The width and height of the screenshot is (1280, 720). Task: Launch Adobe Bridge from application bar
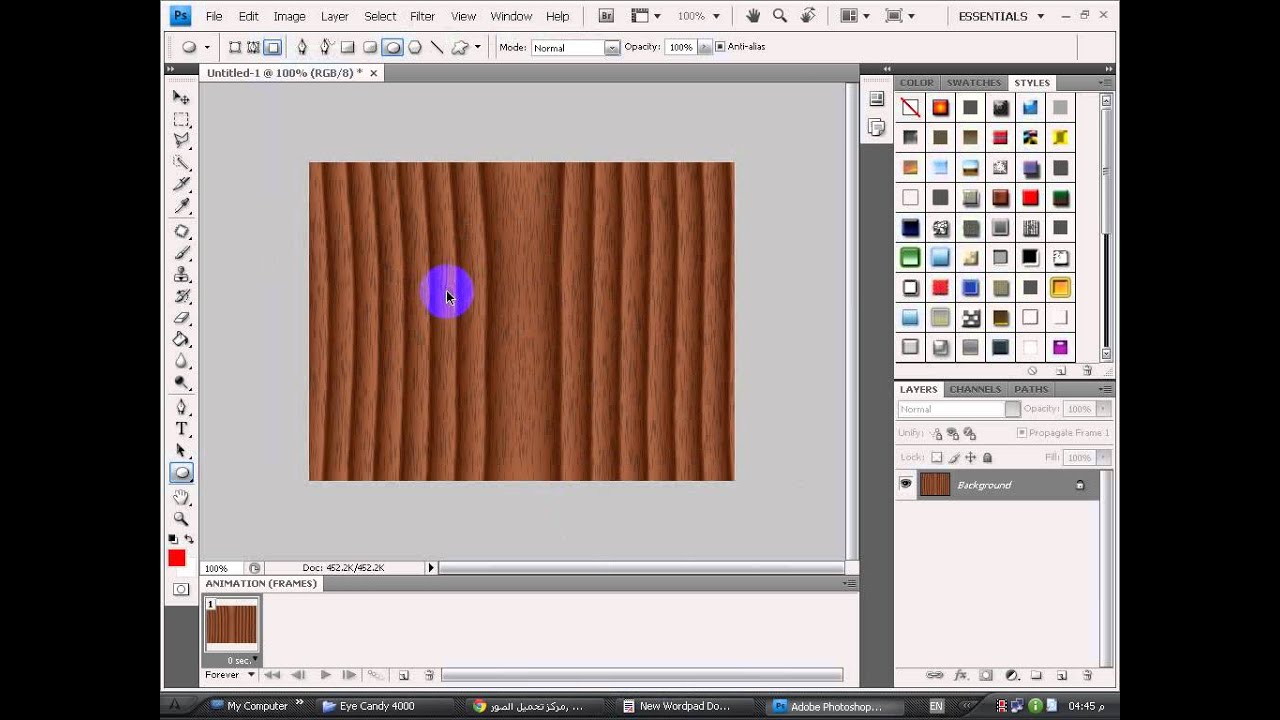605,16
